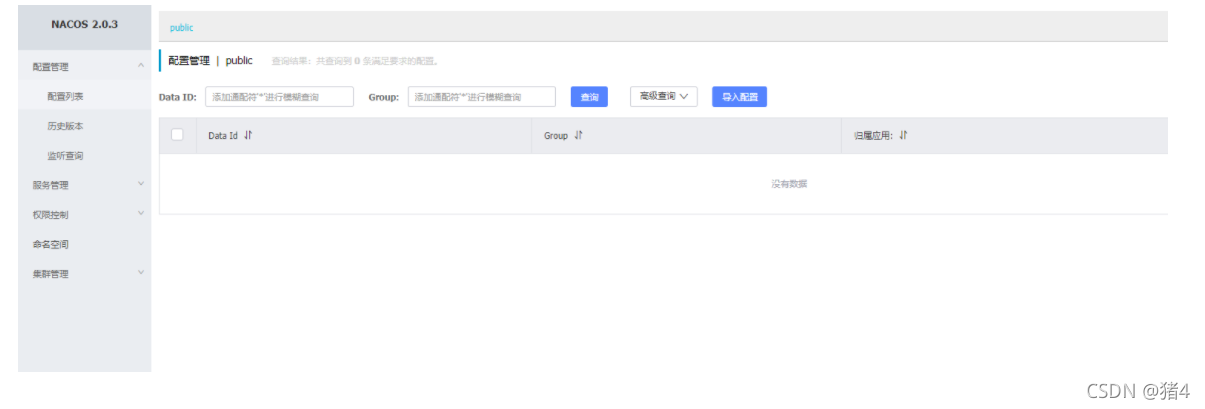This screenshot has height=409, width=1205.
Task: Collapse the 配置管理 sidebar section
Action: click(x=85, y=67)
